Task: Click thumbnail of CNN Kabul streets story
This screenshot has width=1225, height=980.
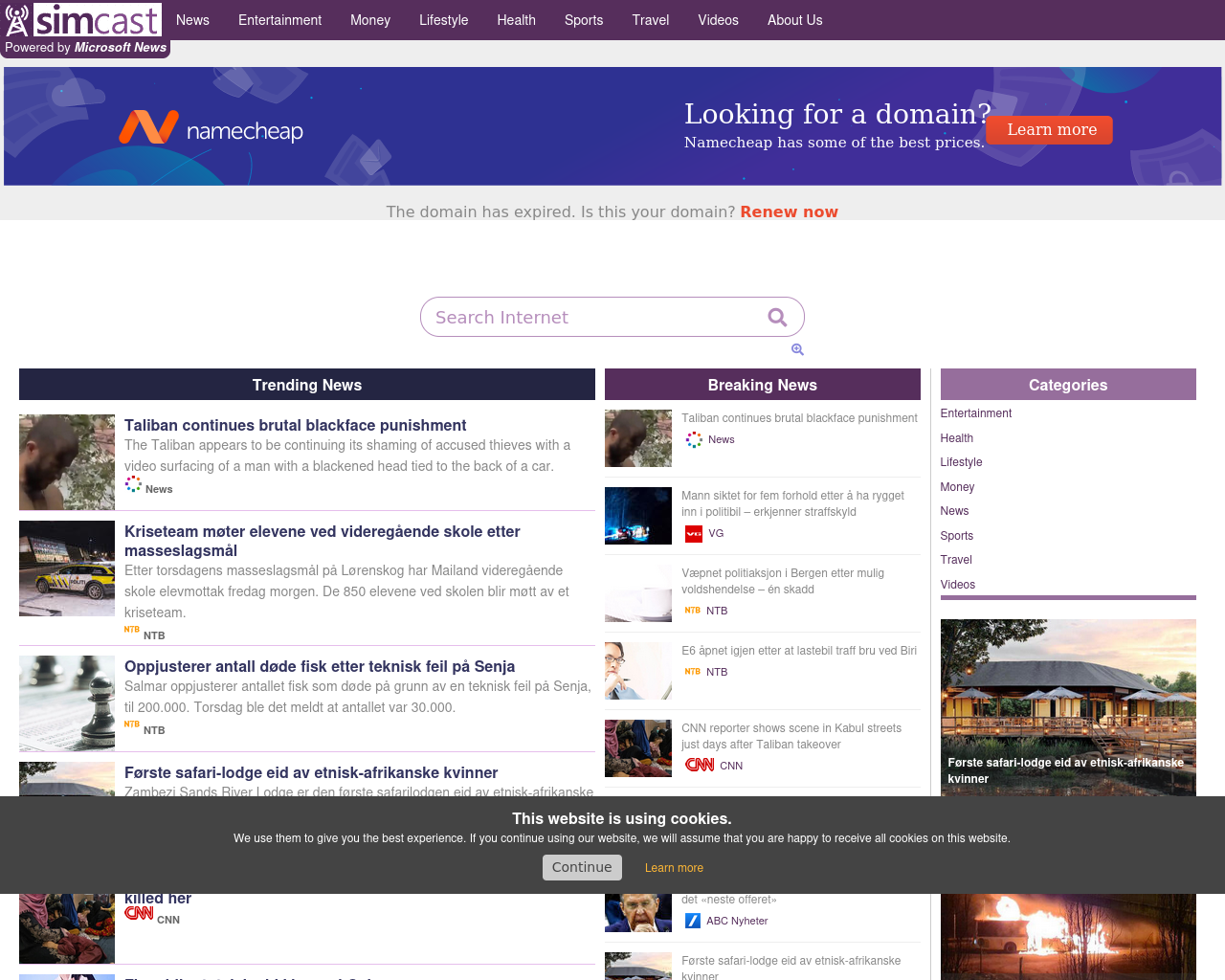Action: pos(638,748)
